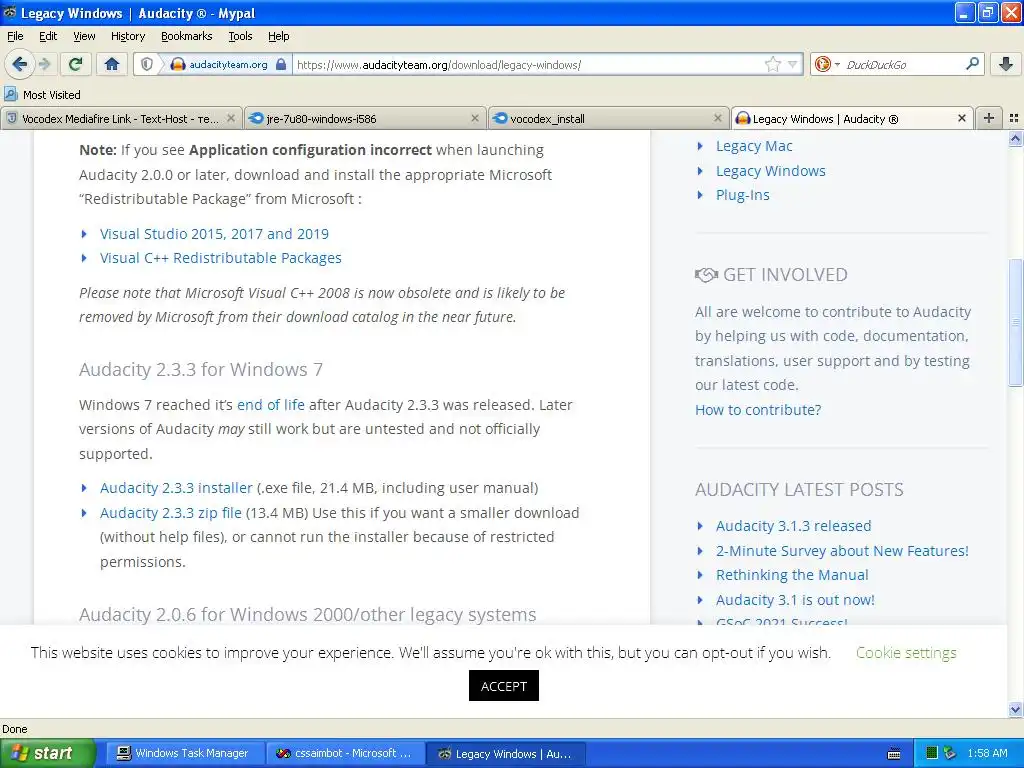Close the jre-7u80-windows-i586 tab
1024x768 pixels.
click(x=475, y=118)
